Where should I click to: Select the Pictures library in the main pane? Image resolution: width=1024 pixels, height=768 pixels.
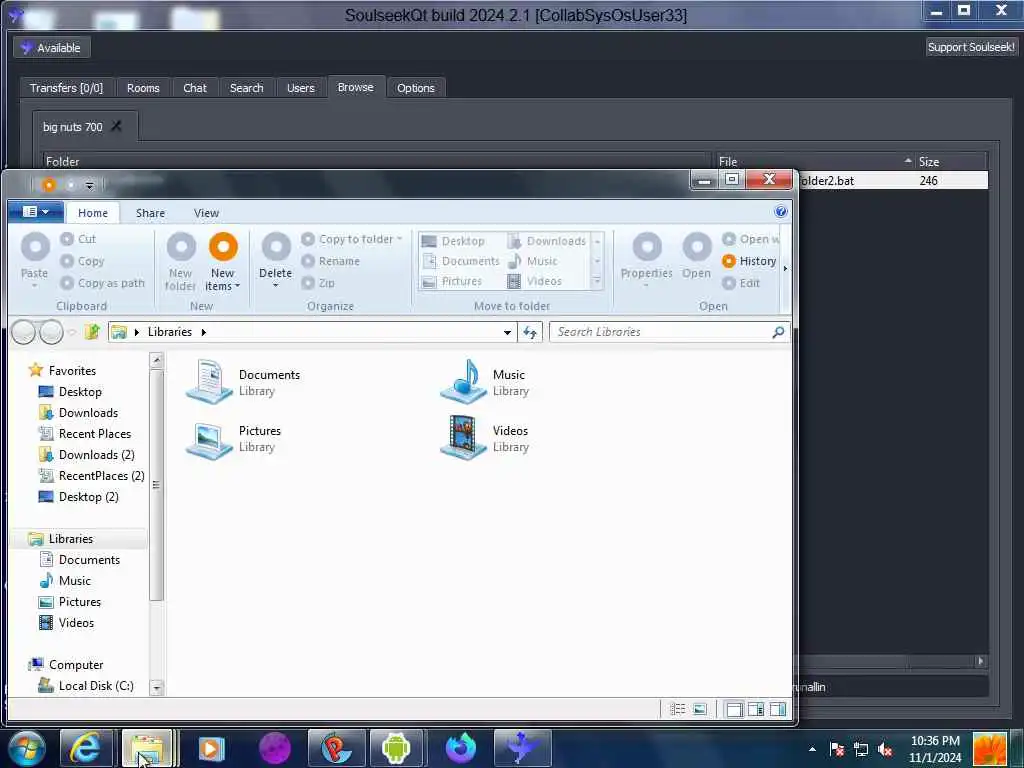[234, 438]
